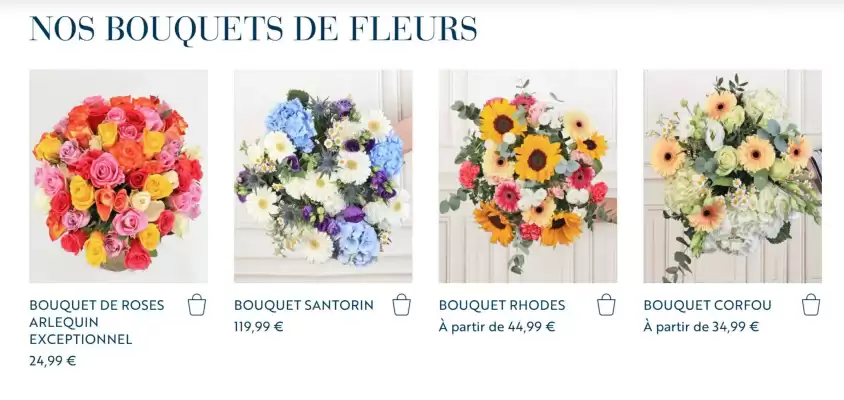Click the 24,99 € price
The width and height of the screenshot is (844, 400).
(53, 361)
